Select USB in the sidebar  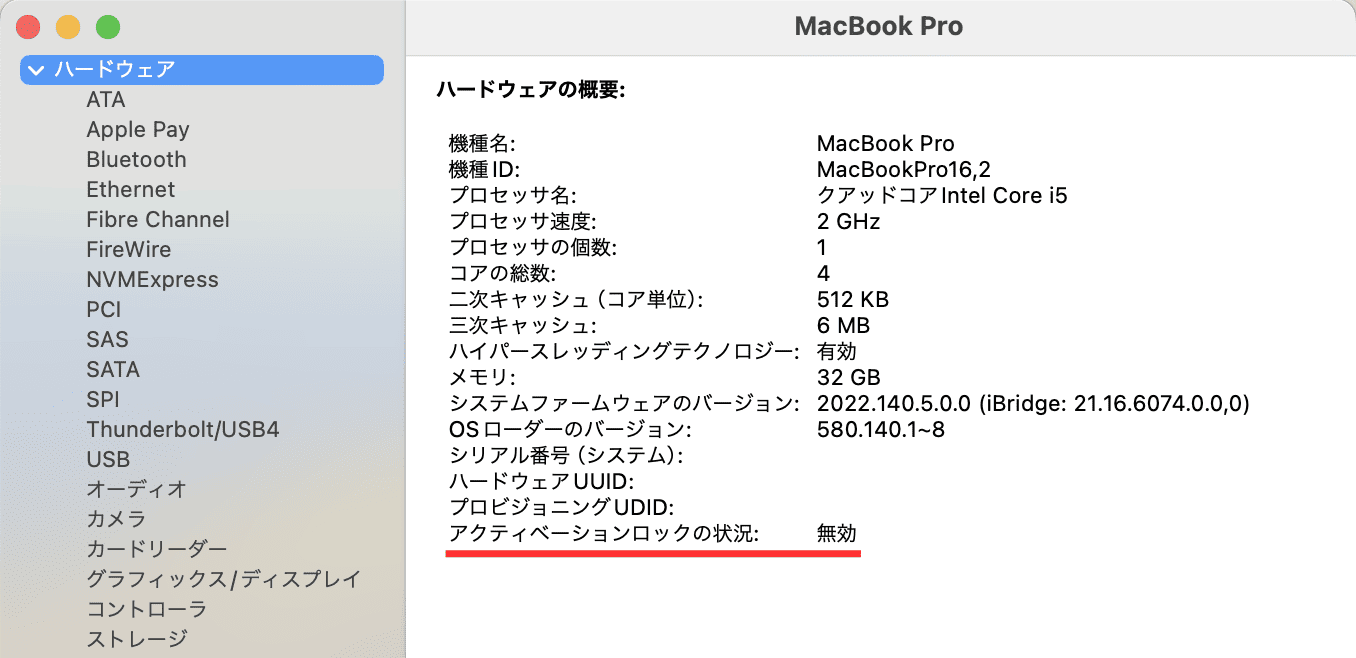coord(108,460)
